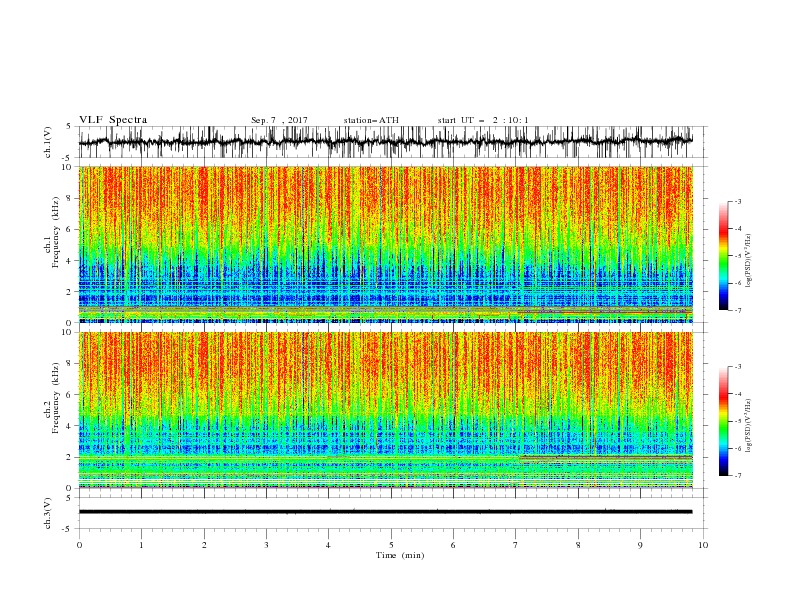Click the "-5" label on ch.3(V) axis

pyautogui.click(x=68, y=529)
